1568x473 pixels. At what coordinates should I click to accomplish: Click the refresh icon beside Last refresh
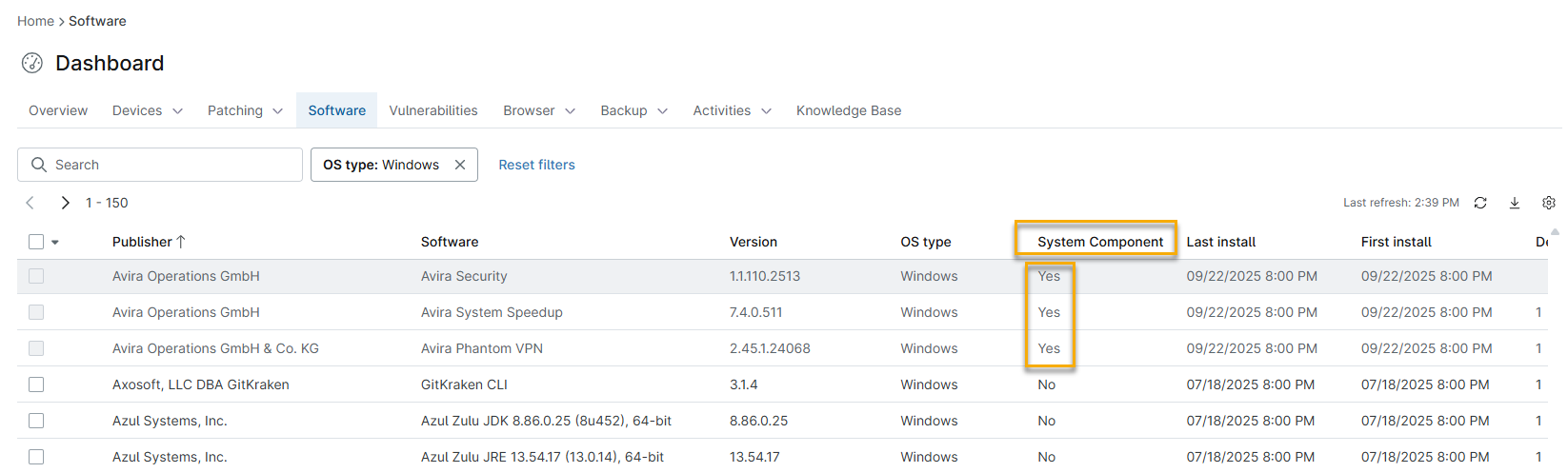1480,203
